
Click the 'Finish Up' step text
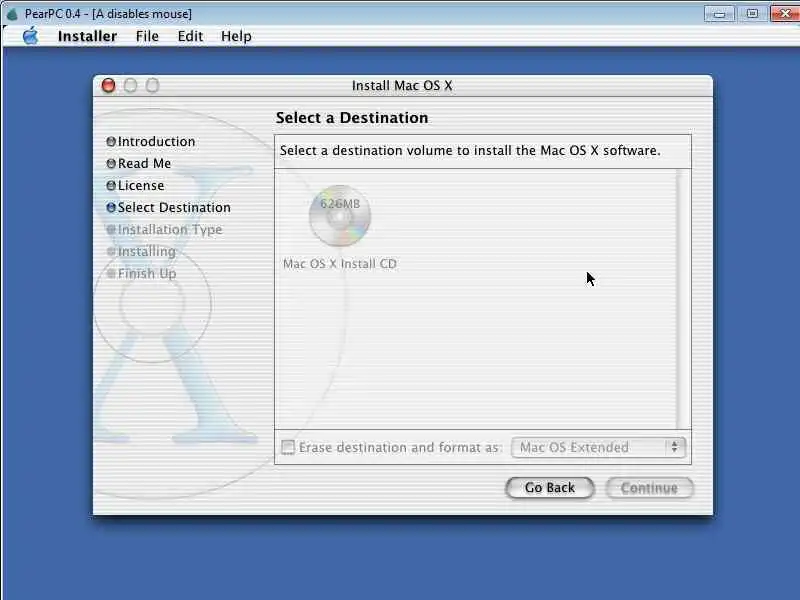pyautogui.click(x=147, y=273)
